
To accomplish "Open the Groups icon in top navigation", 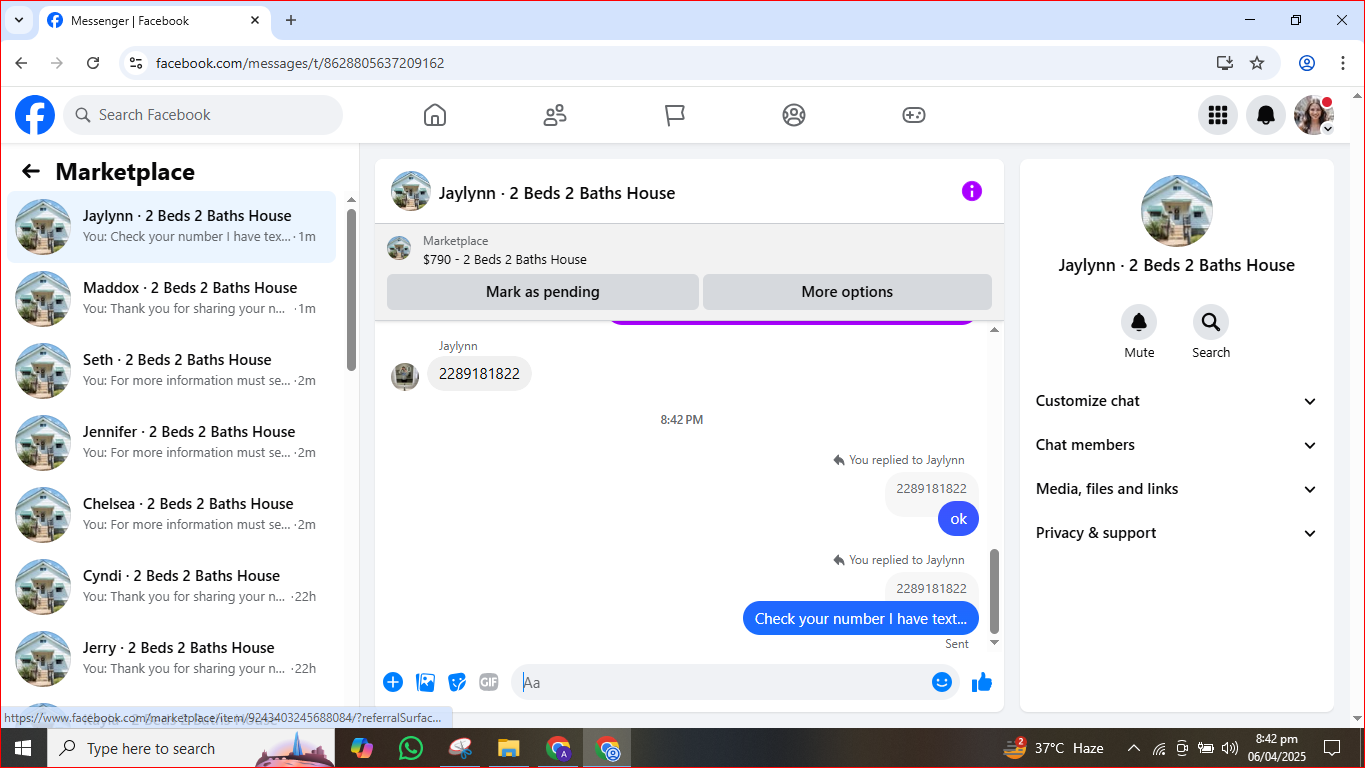I will (794, 115).
